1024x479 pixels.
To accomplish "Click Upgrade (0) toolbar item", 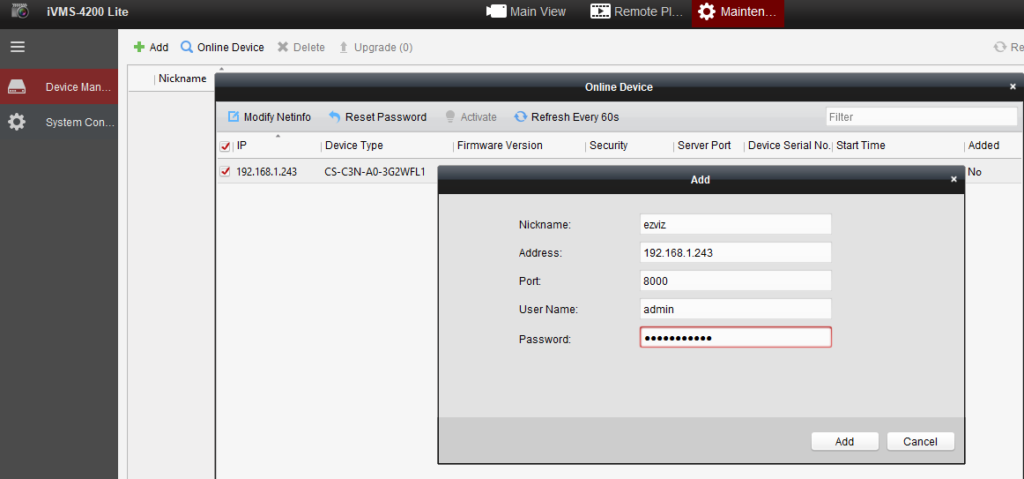I will click(x=376, y=47).
